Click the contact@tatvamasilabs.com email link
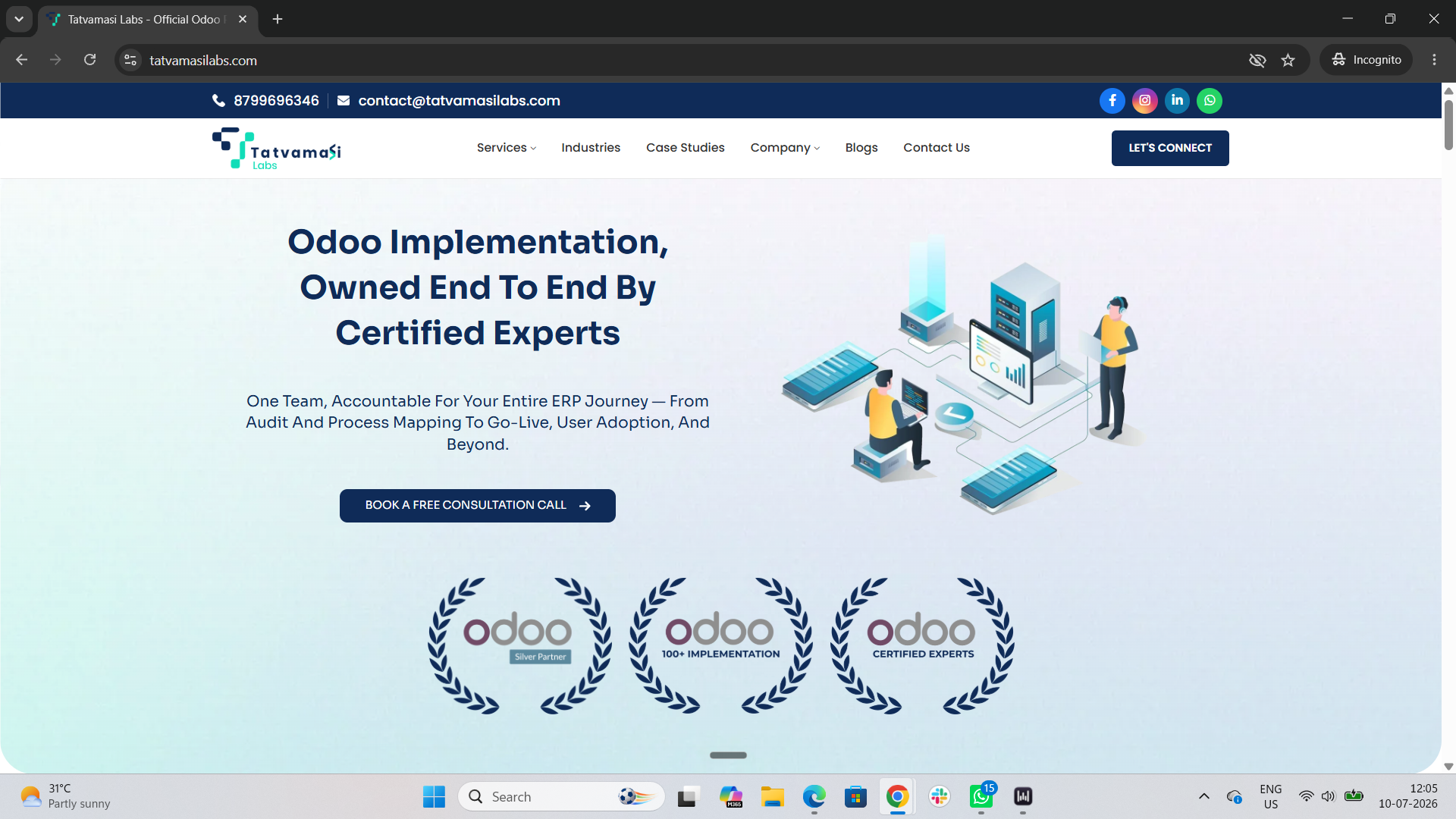Screen dimensions: 1456x819 click(x=459, y=101)
